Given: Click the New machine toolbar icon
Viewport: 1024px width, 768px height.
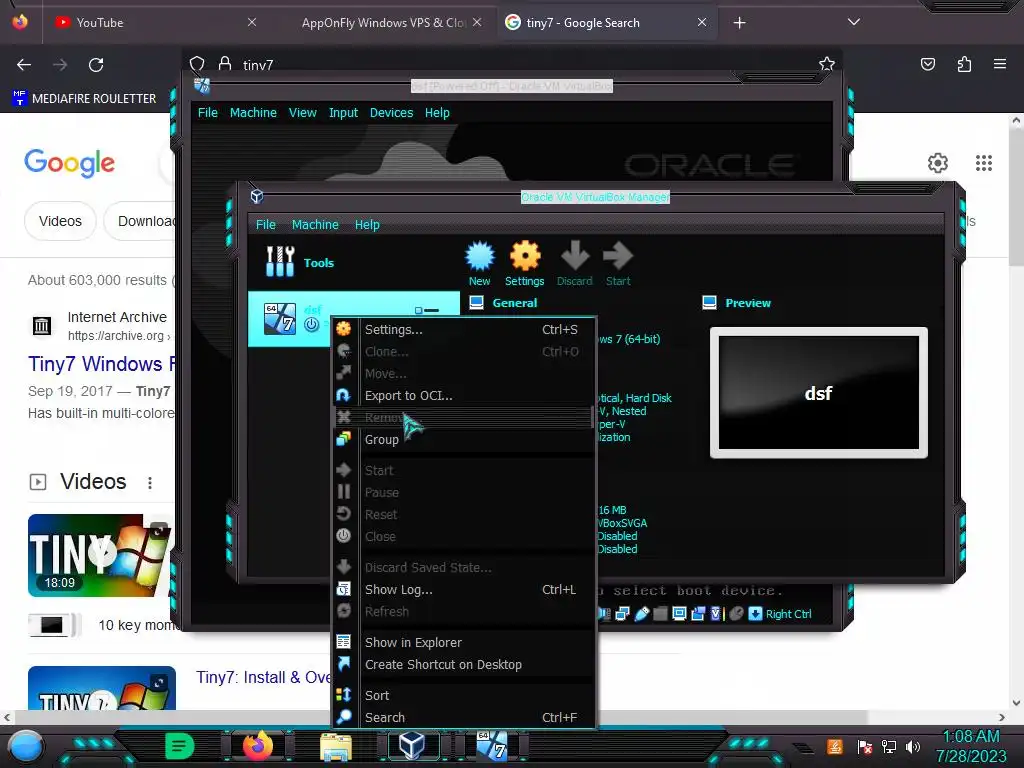Looking at the screenshot, I should pyautogui.click(x=479, y=256).
